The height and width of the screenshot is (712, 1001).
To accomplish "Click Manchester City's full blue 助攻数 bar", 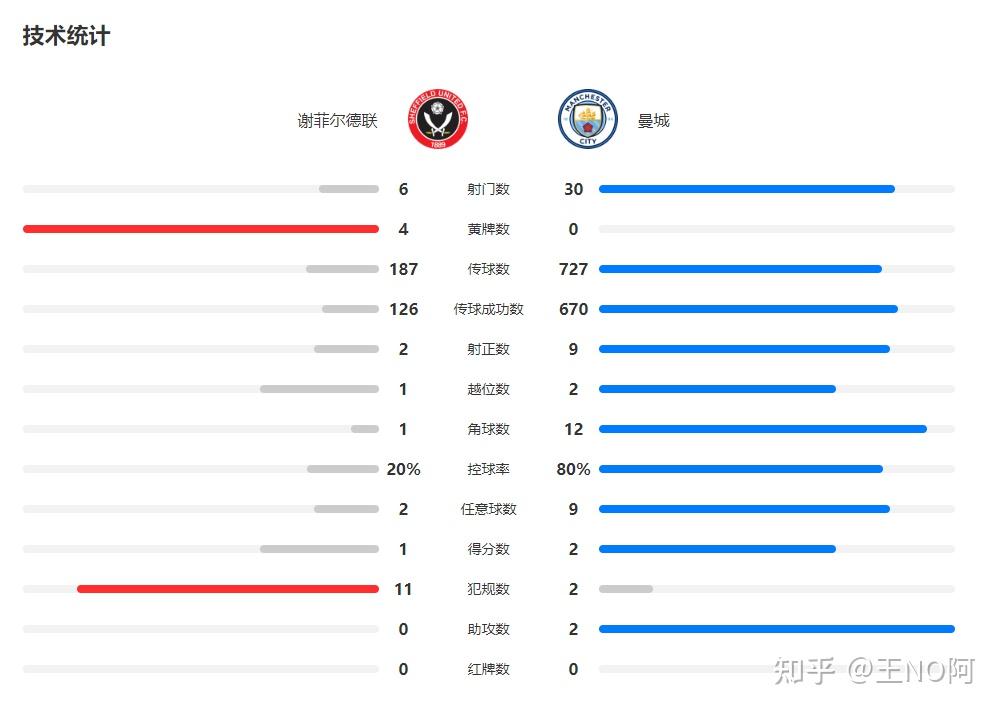I will (x=776, y=629).
